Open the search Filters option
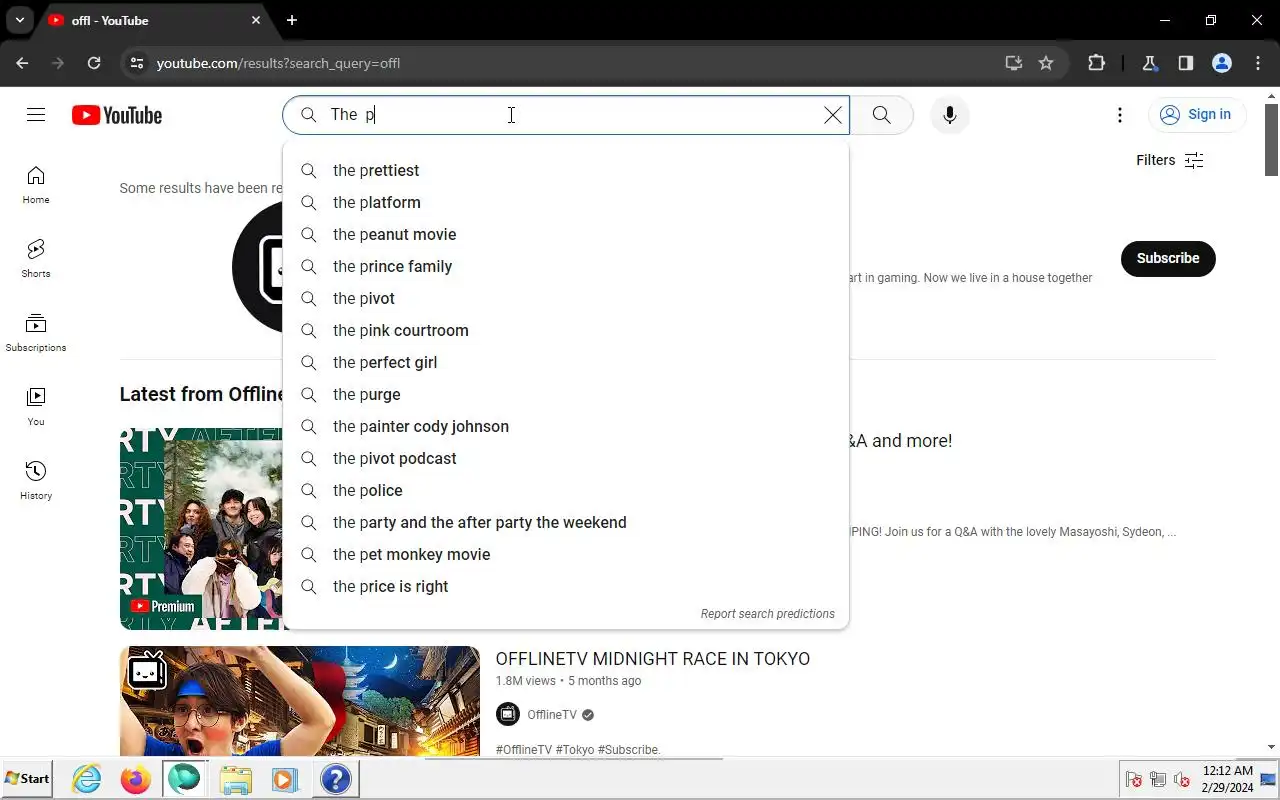This screenshot has height=800, width=1280. pos(1170,160)
